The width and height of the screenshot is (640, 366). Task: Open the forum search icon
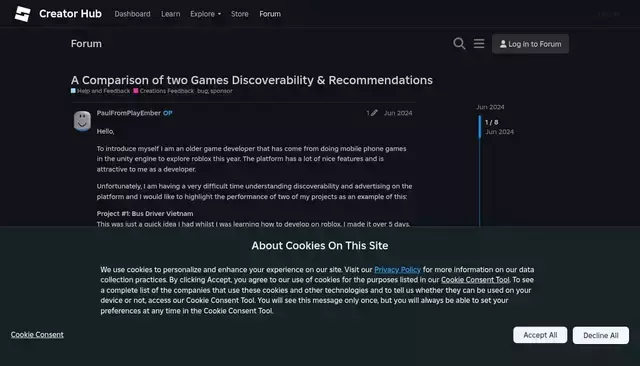click(459, 44)
